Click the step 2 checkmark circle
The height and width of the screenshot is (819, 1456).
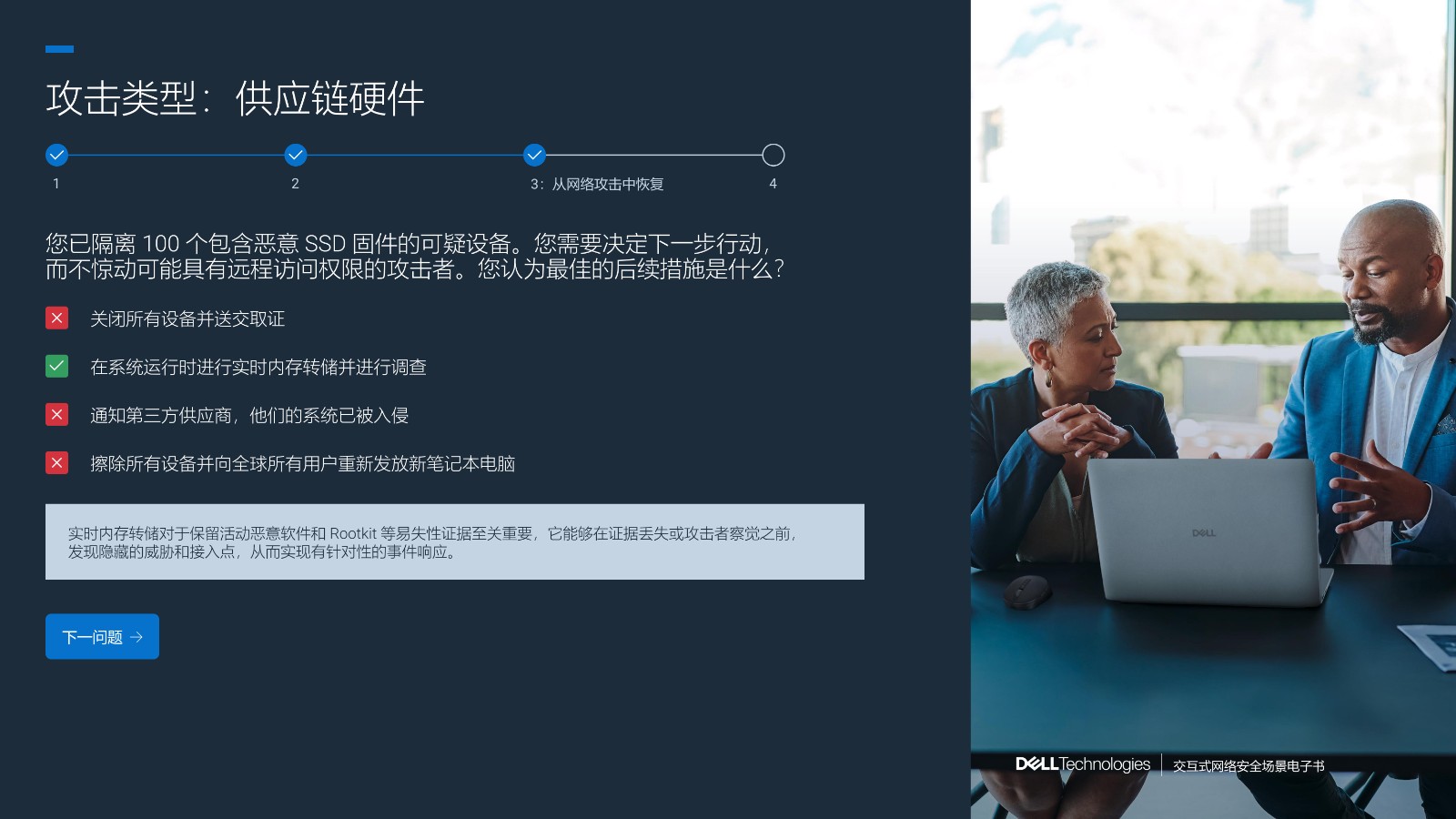coord(296,156)
